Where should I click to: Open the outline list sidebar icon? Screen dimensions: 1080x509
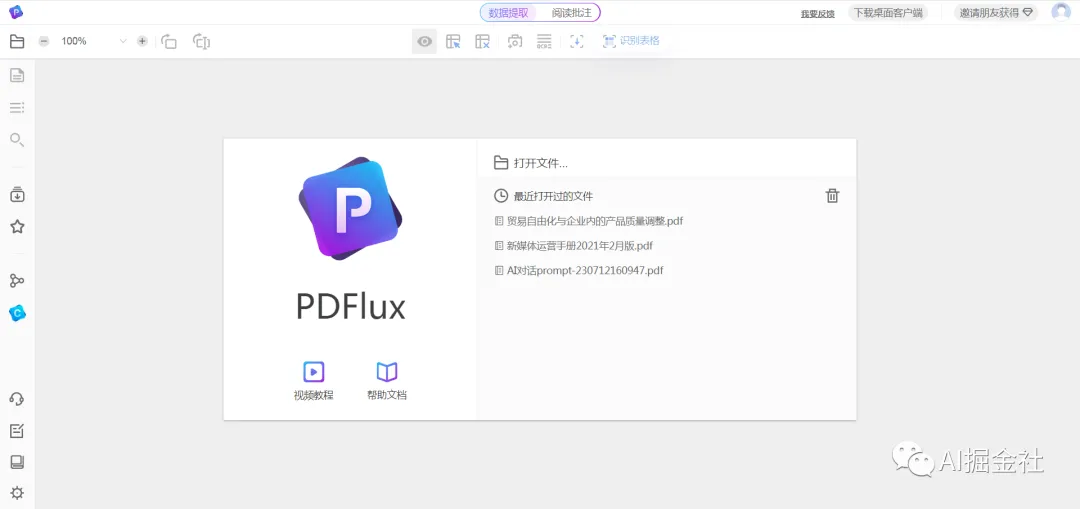(17, 107)
